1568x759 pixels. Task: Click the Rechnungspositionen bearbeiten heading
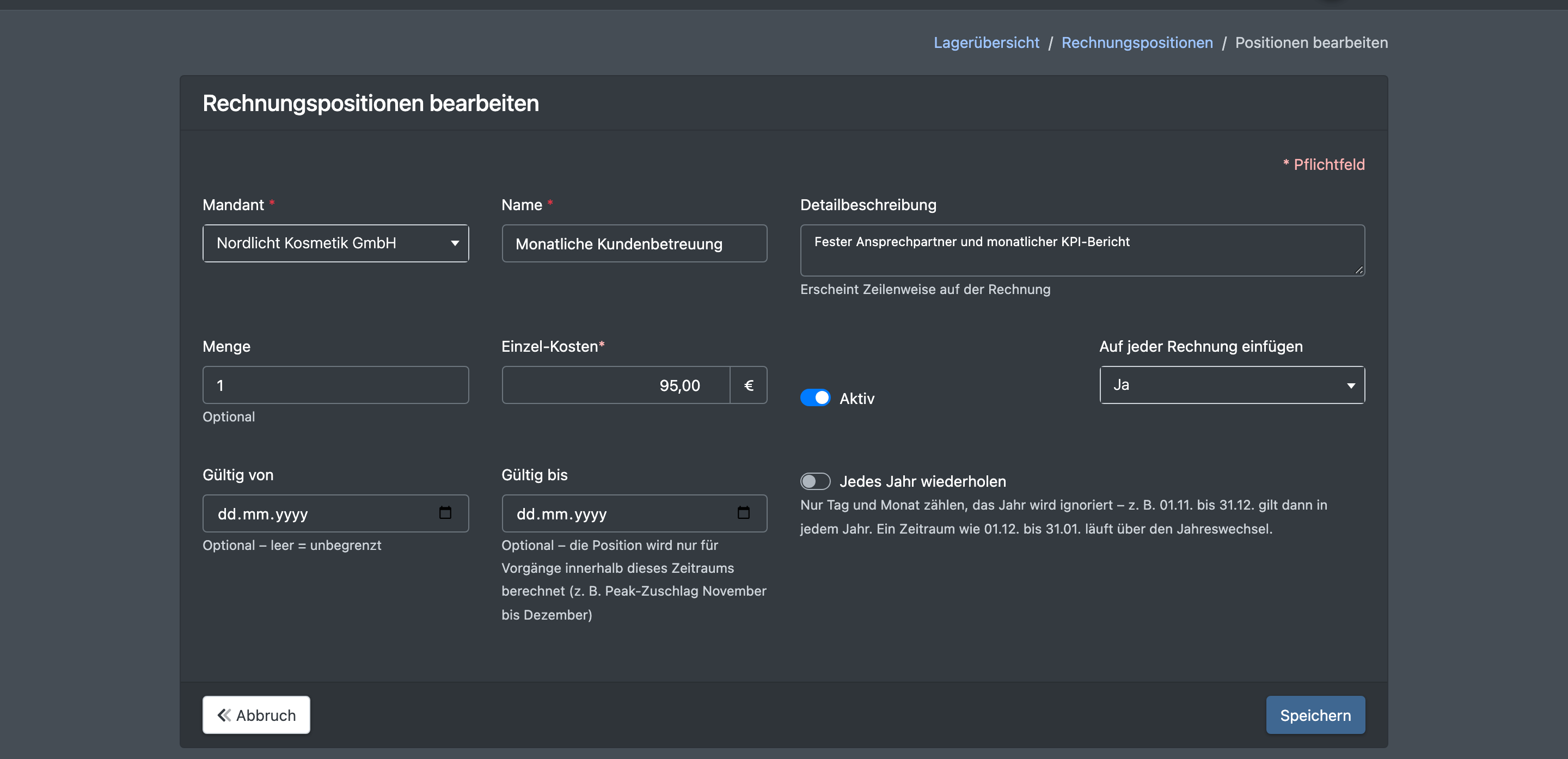371,103
